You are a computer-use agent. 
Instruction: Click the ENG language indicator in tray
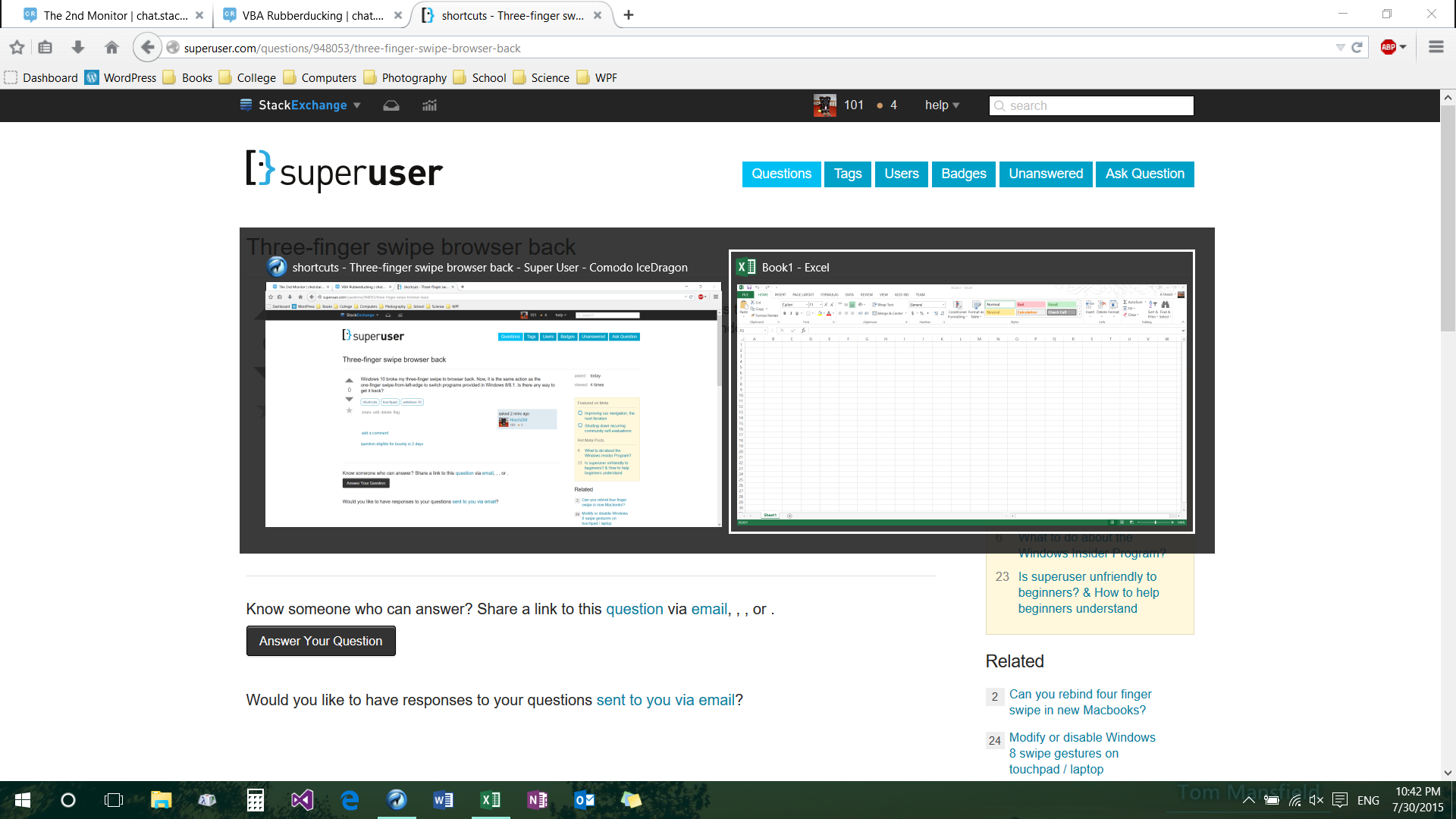point(1368,800)
